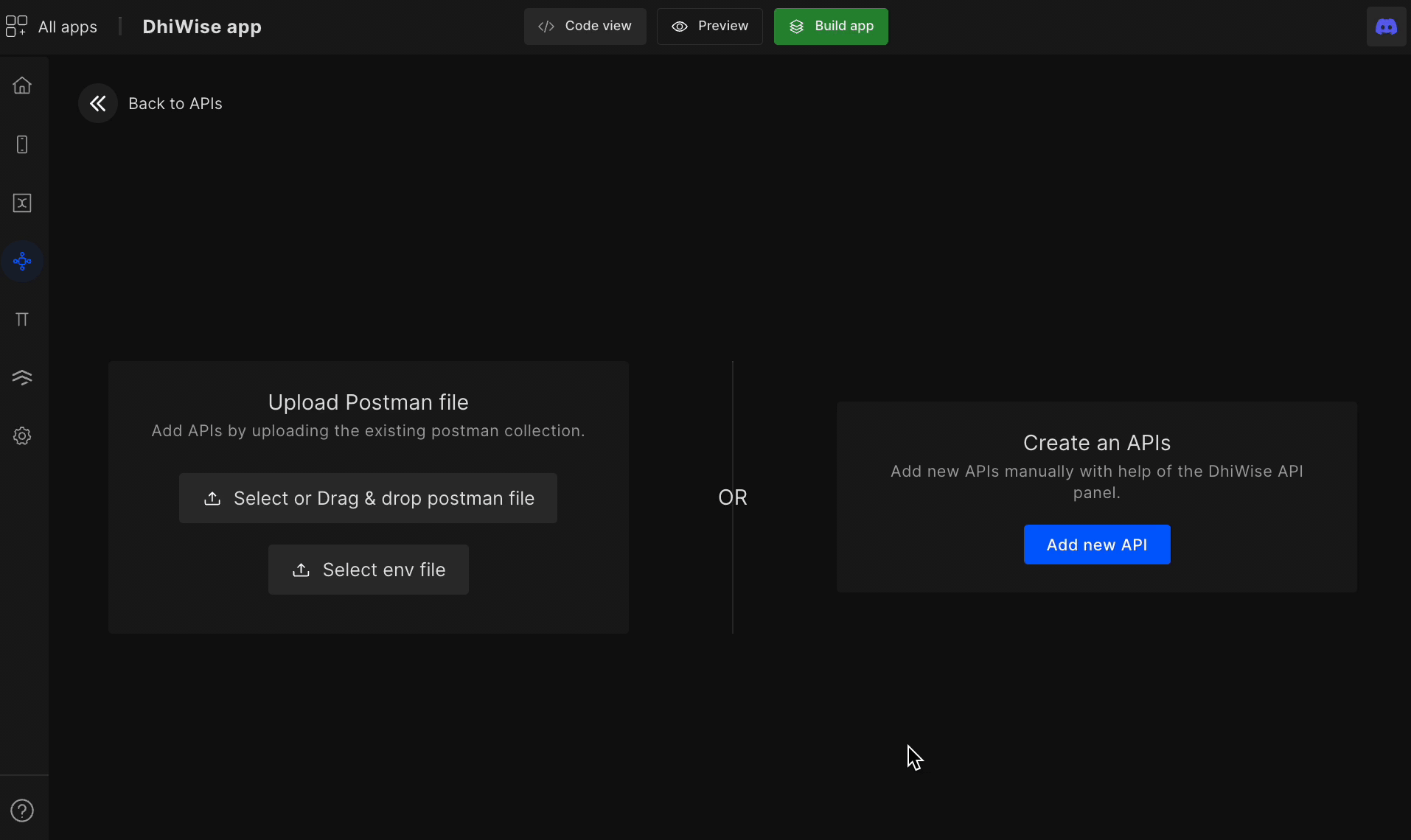Click the back double-chevron icon
This screenshot has height=840, width=1411.
point(98,103)
